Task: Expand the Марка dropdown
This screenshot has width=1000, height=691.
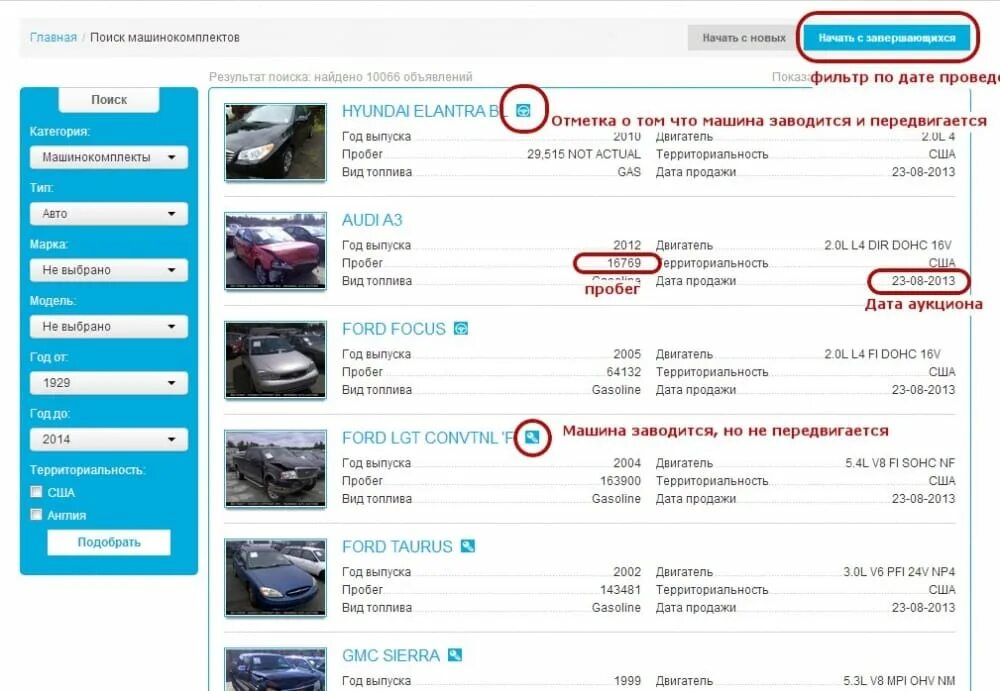Action: tap(108, 270)
